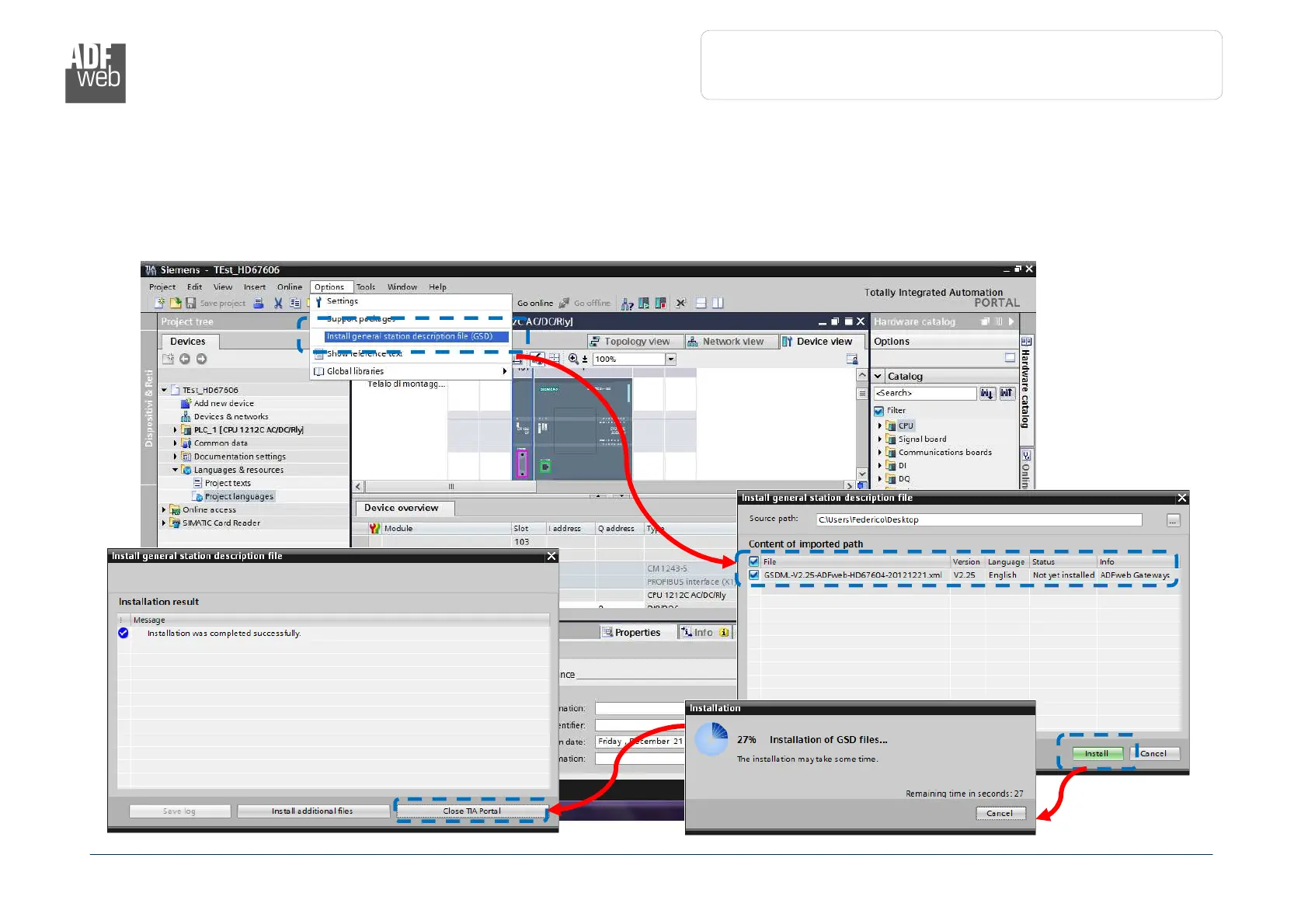Expand the PLC_1 tree node

[x=176, y=429]
